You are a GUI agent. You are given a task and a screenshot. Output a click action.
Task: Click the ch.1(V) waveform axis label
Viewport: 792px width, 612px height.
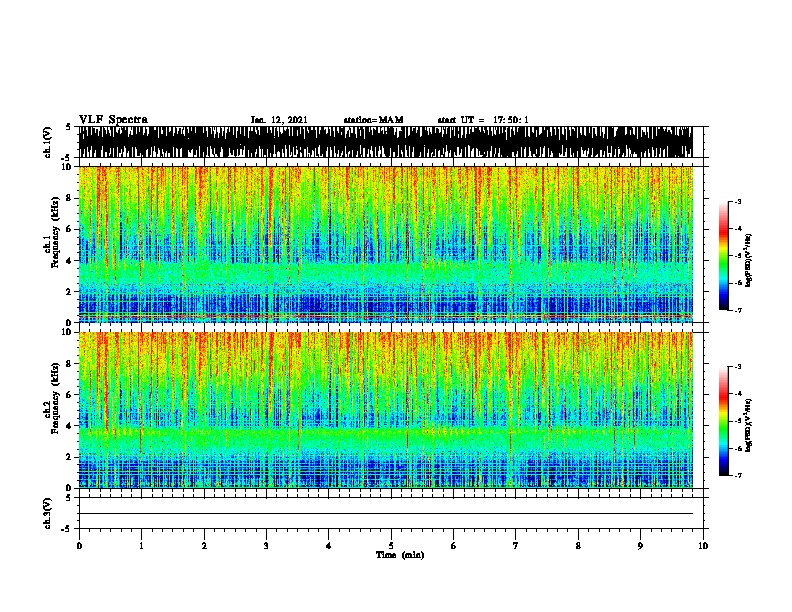tap(48, 142)
